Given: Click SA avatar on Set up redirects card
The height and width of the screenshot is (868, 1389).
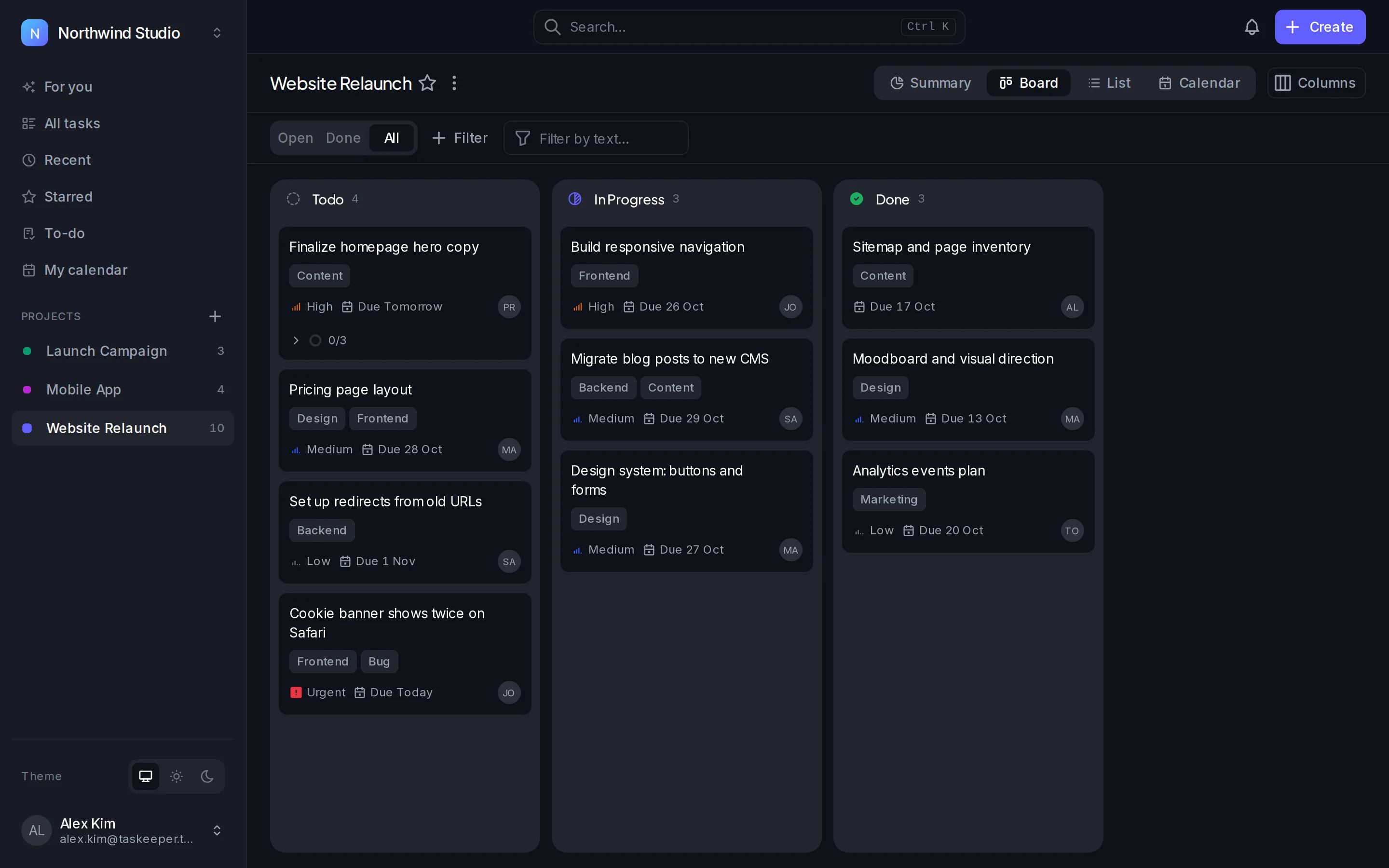Looking at the screenshot, I should [x=508, y=561].
